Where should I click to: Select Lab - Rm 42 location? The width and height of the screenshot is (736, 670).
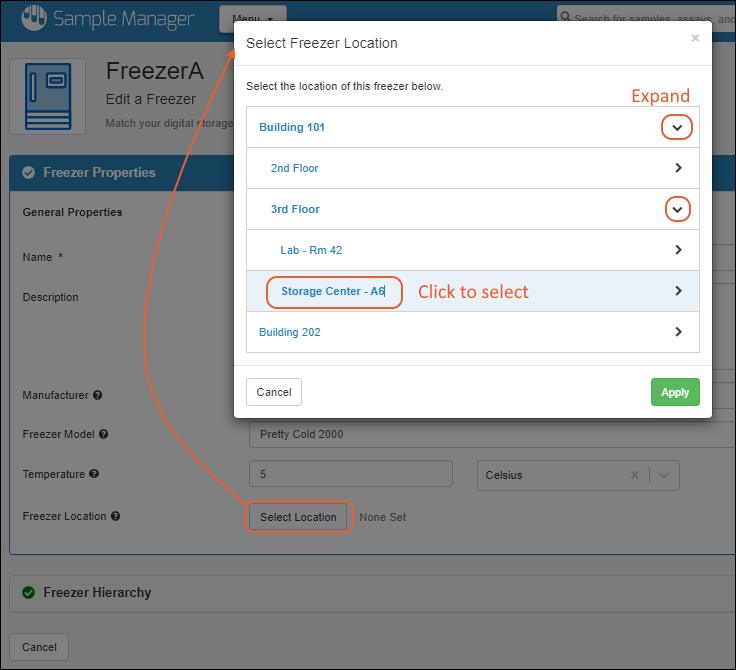click(x=311, y=250)
